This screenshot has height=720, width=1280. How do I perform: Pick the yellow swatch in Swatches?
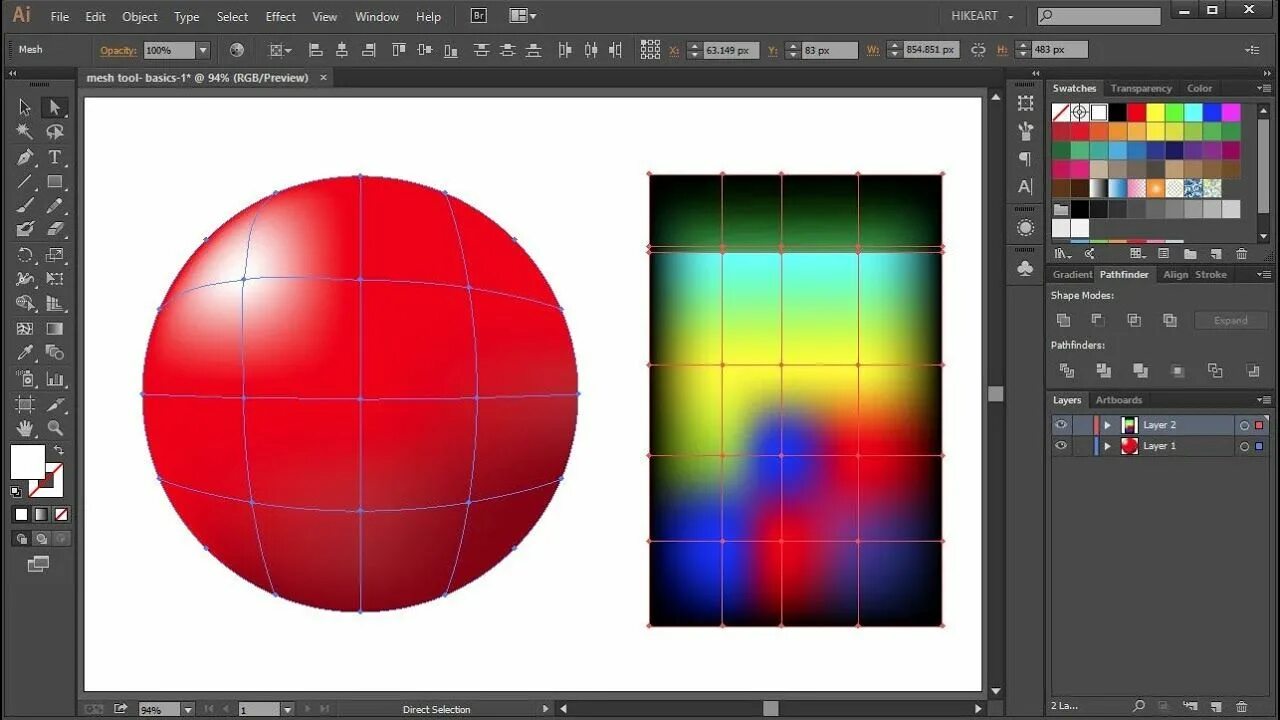(1155, 113)
